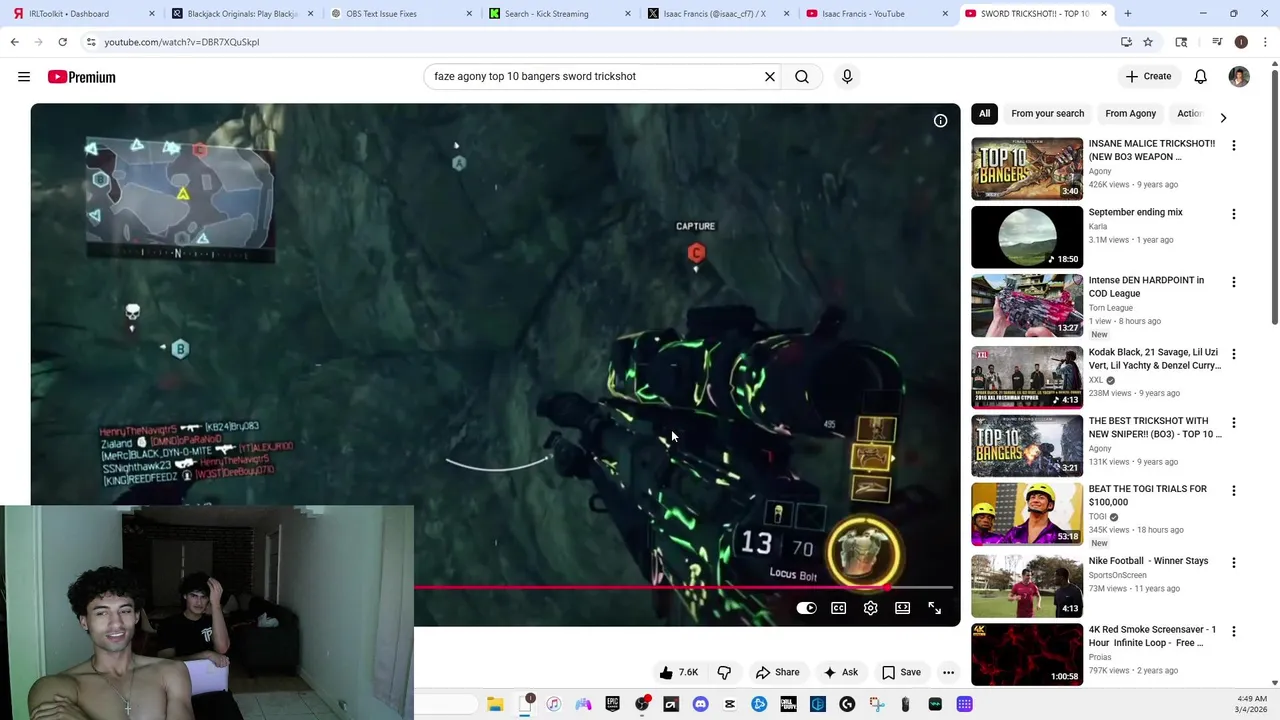The height and width of the screenshot is (720, 1280).
Task: Open Chrome profile avatar button
Action: pyautogui.click(x=1241, y=42)
